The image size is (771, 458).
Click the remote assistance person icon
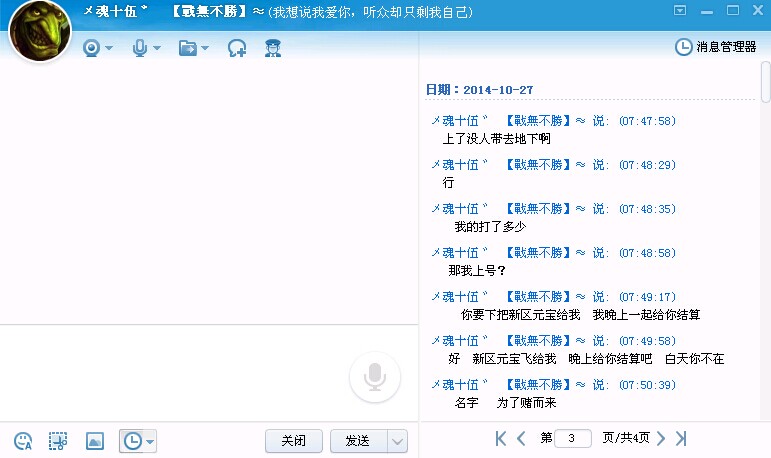(x=271, y=48)
